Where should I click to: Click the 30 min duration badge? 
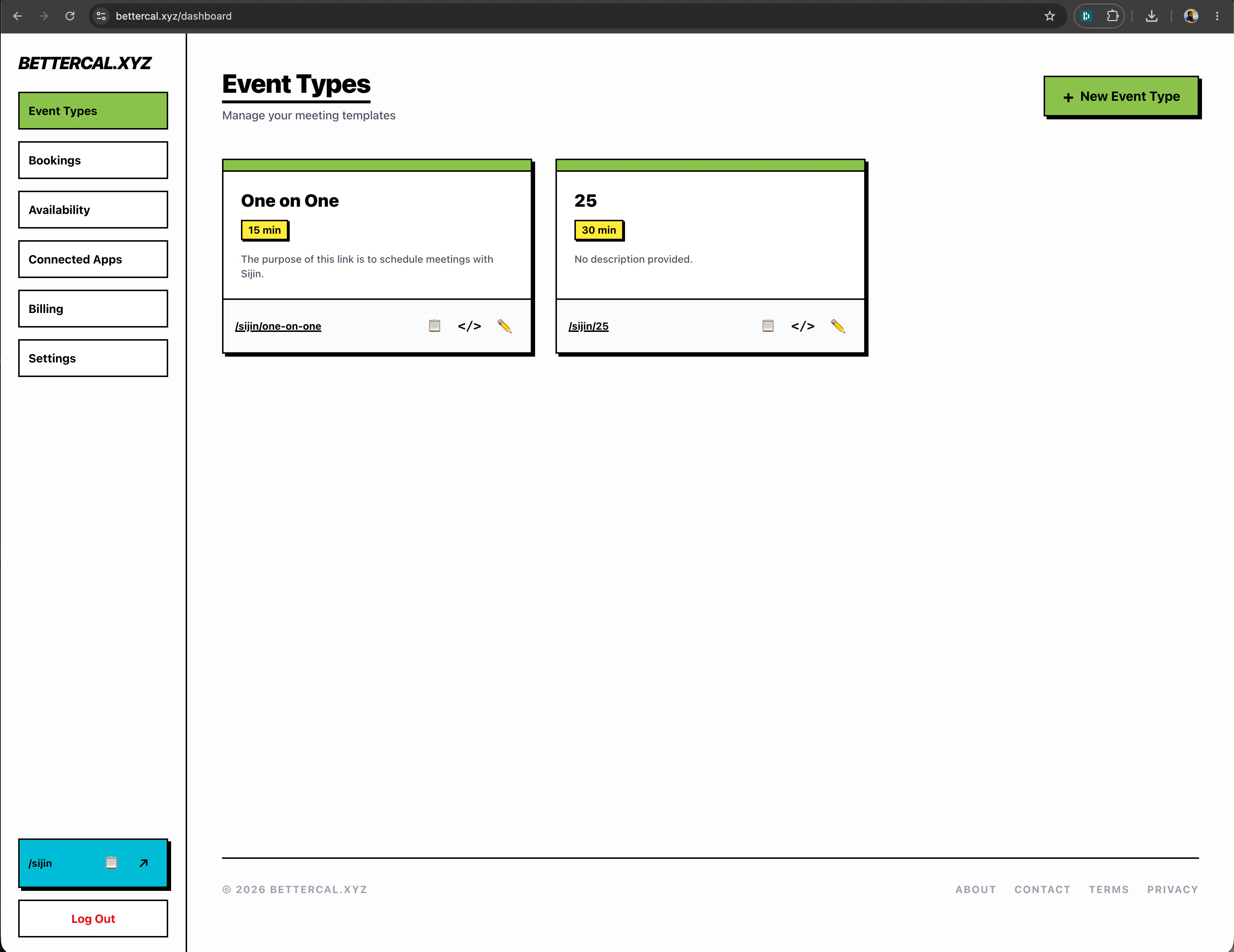(x=599, y=229)
